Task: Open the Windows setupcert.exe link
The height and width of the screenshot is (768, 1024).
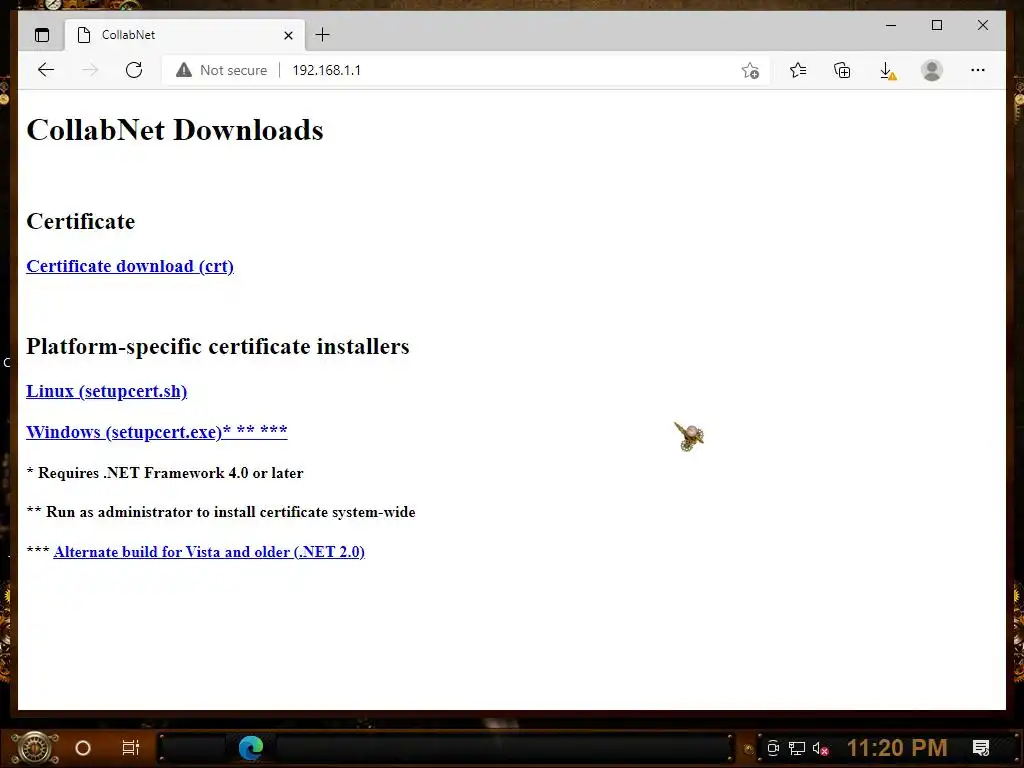Action: click(157, 432)
